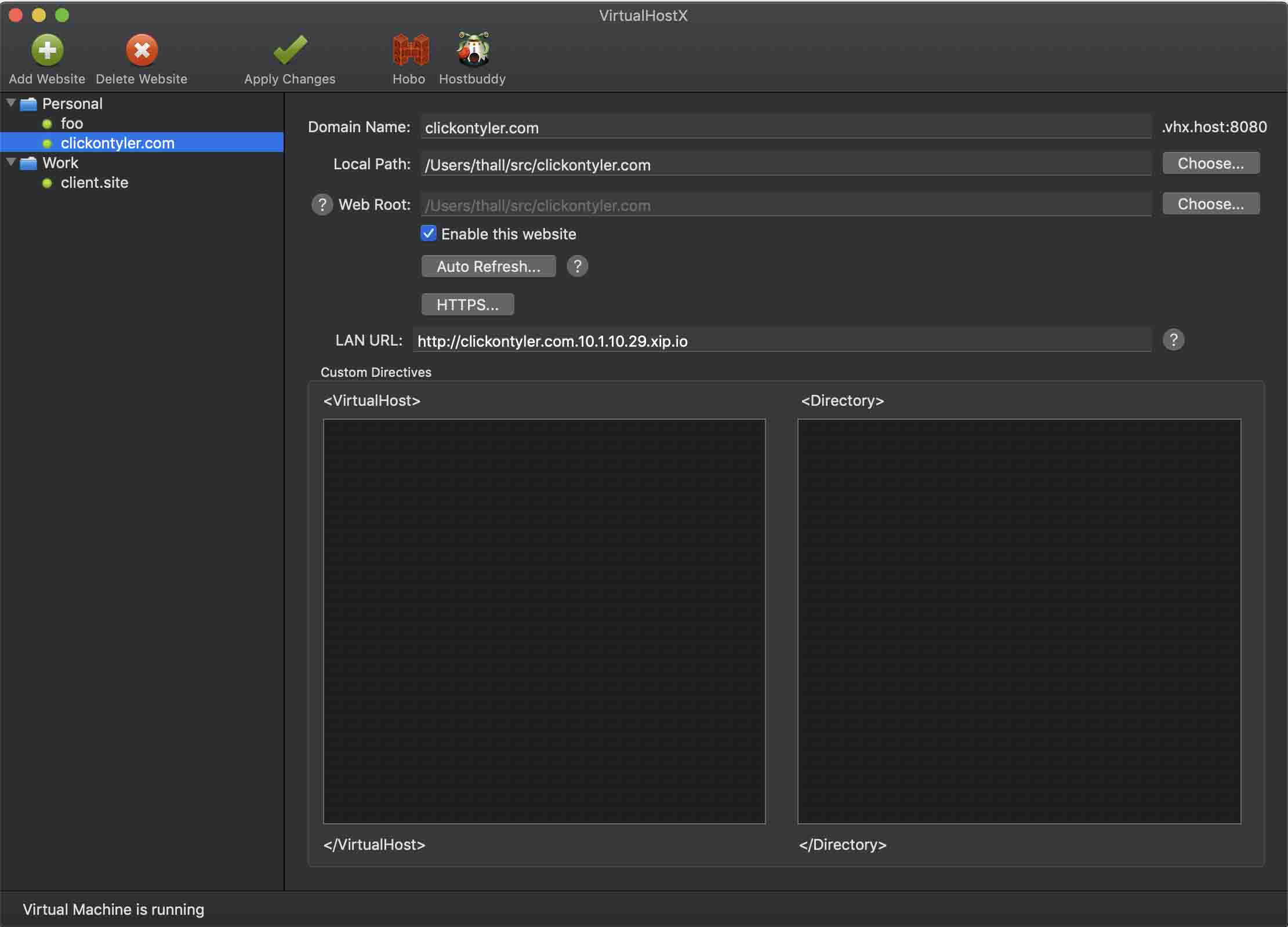
Task: Click the closing </VirtualHost> tag label
Action: point(375,845)
